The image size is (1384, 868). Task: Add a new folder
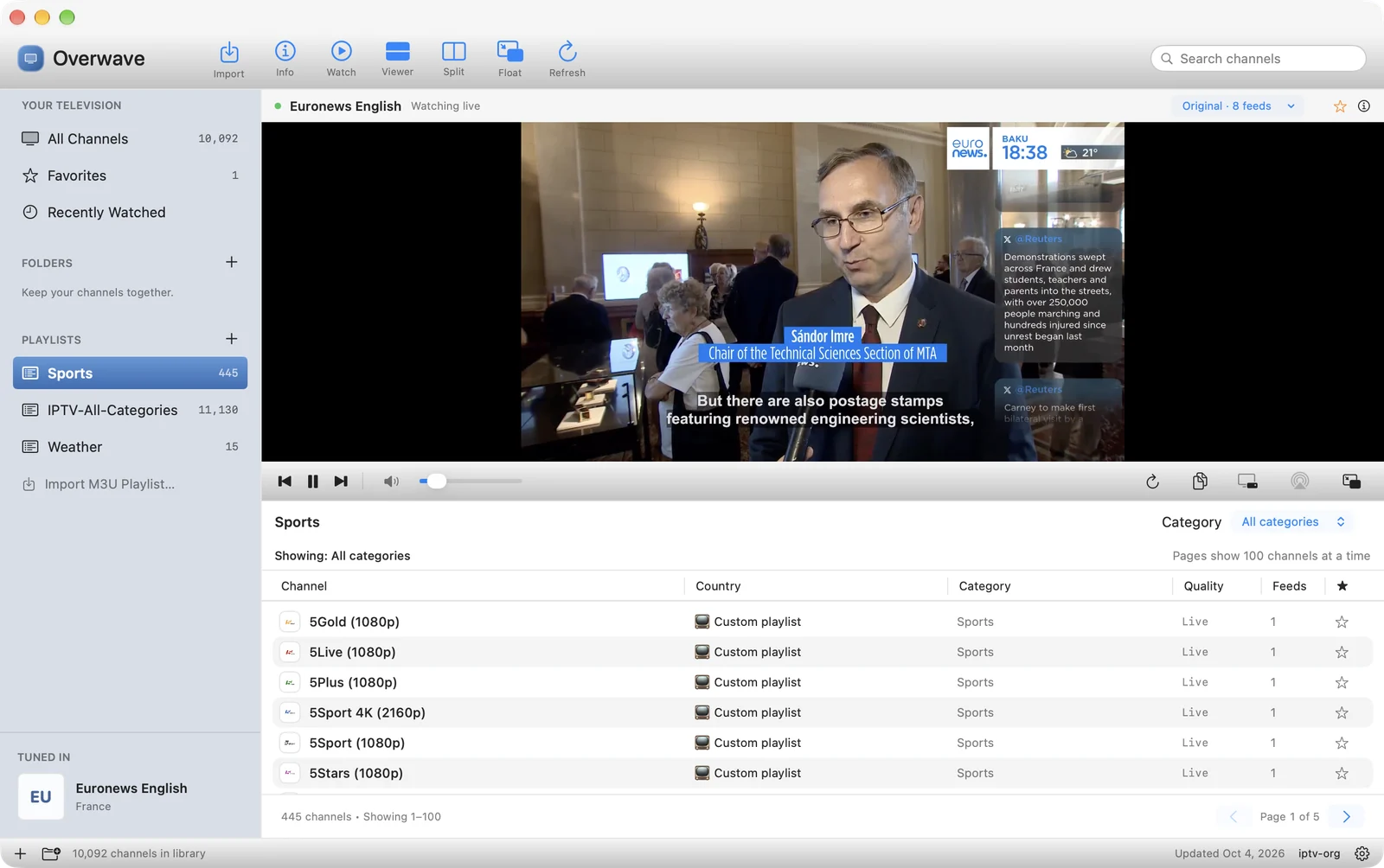click(x=231, y=262)
